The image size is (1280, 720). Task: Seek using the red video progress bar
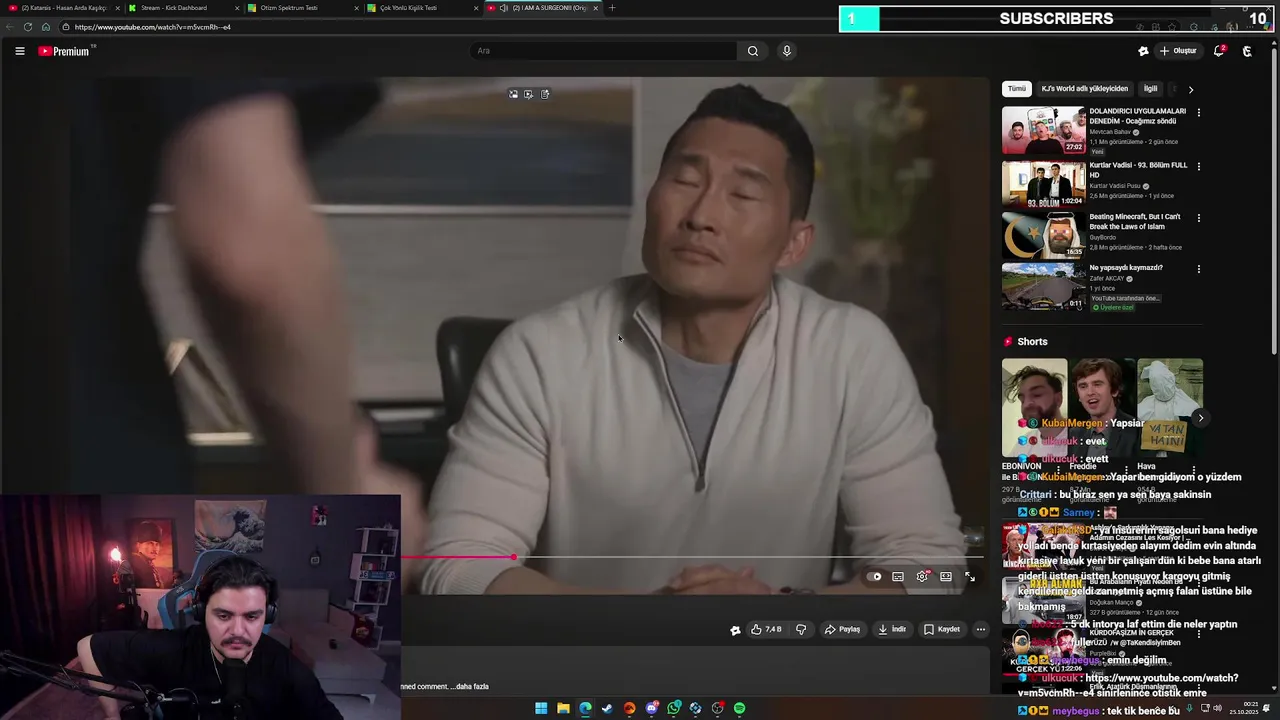click(x=692, y=557)
